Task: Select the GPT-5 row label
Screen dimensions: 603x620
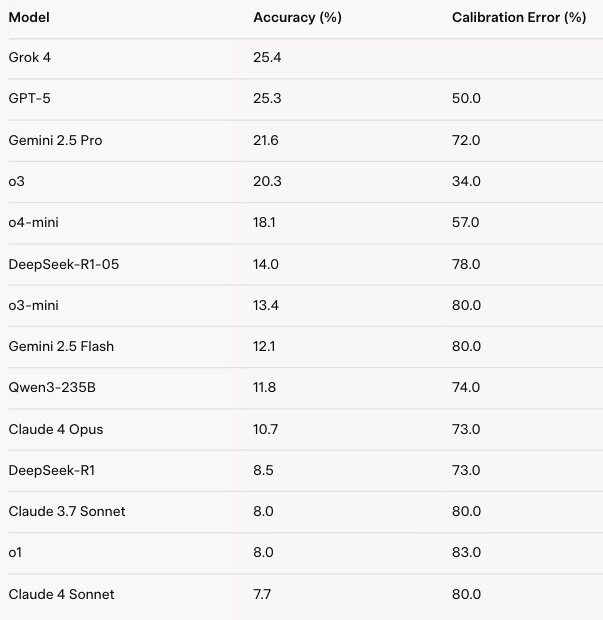Action: coord(30,98)
